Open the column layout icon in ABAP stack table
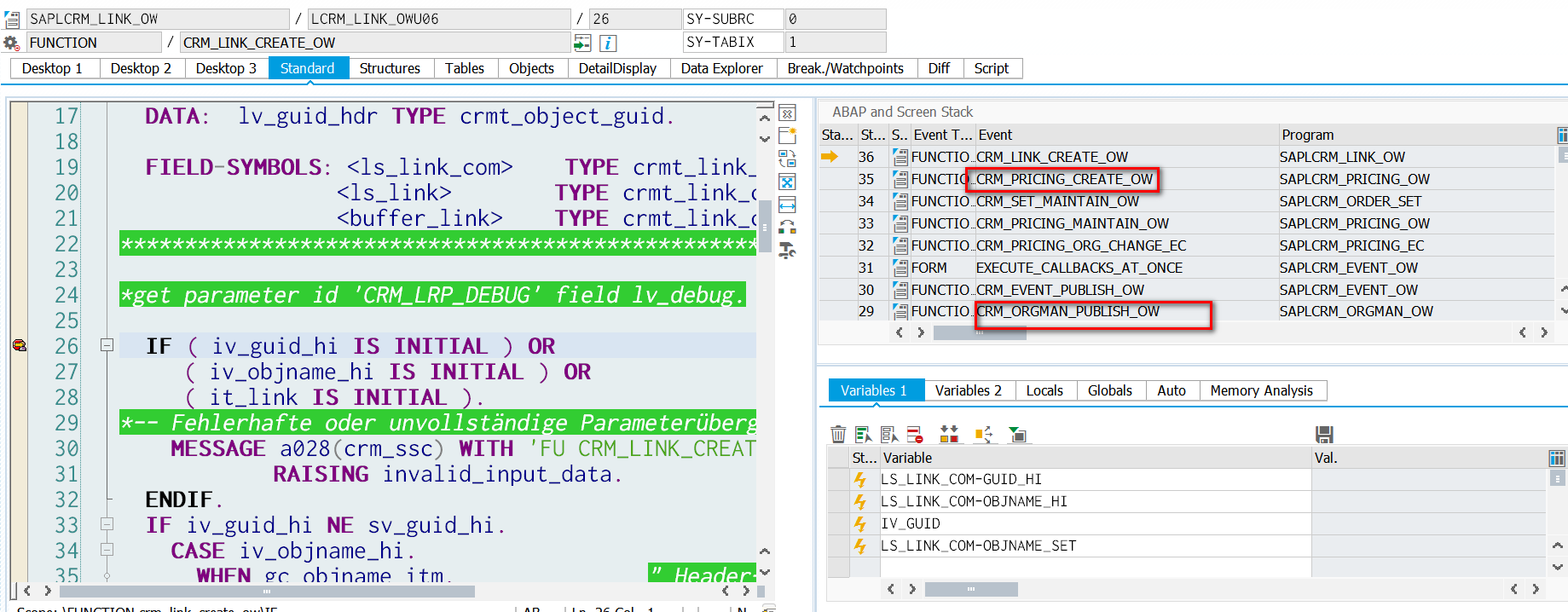 click(1562, 135)
